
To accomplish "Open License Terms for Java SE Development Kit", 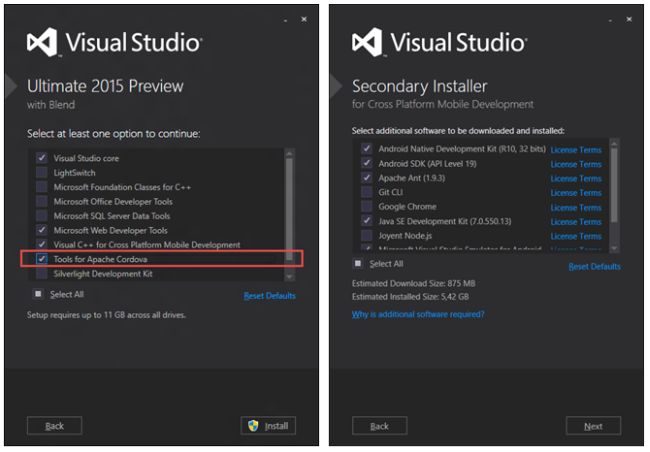I will tap(576, 222).
